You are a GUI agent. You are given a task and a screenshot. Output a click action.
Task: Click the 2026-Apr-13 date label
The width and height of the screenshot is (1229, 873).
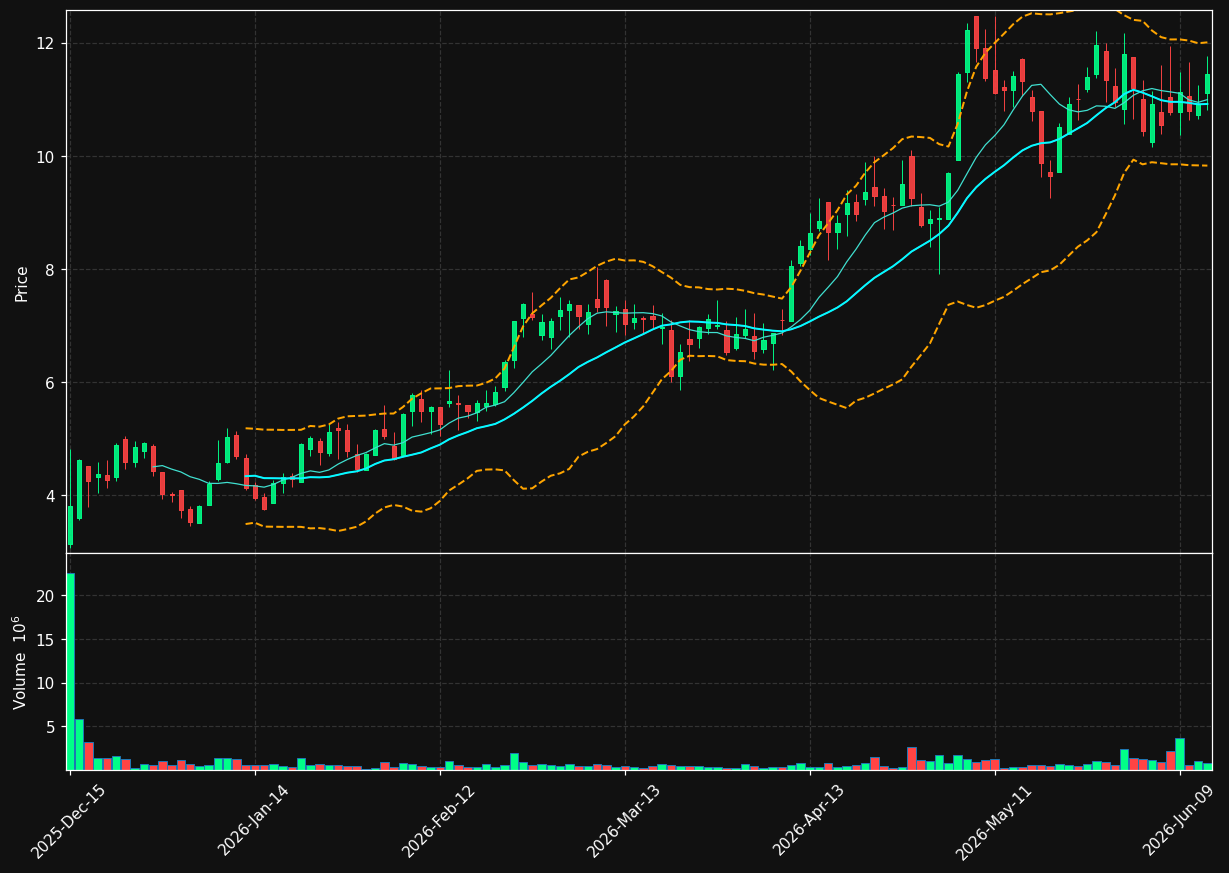(809, 821)
